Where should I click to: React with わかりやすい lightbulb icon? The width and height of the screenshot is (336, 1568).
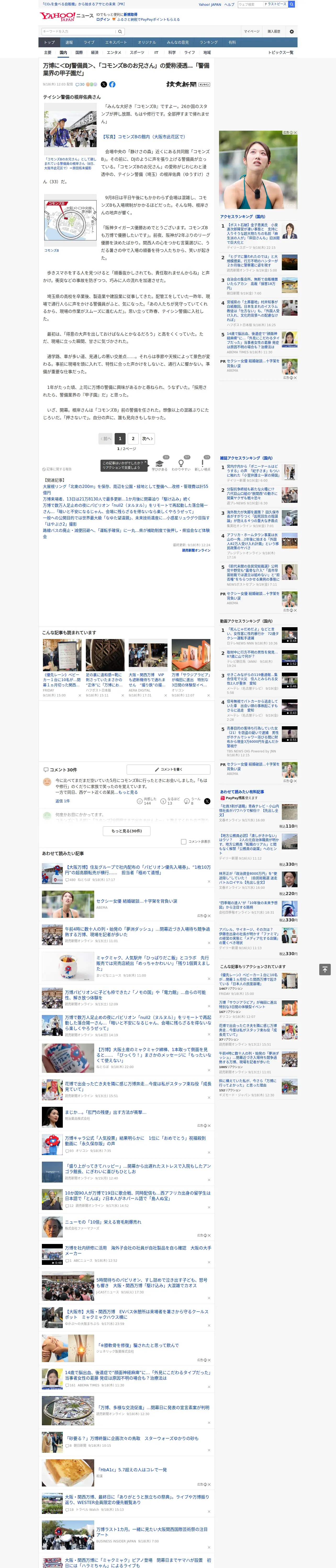click(181, 463)
